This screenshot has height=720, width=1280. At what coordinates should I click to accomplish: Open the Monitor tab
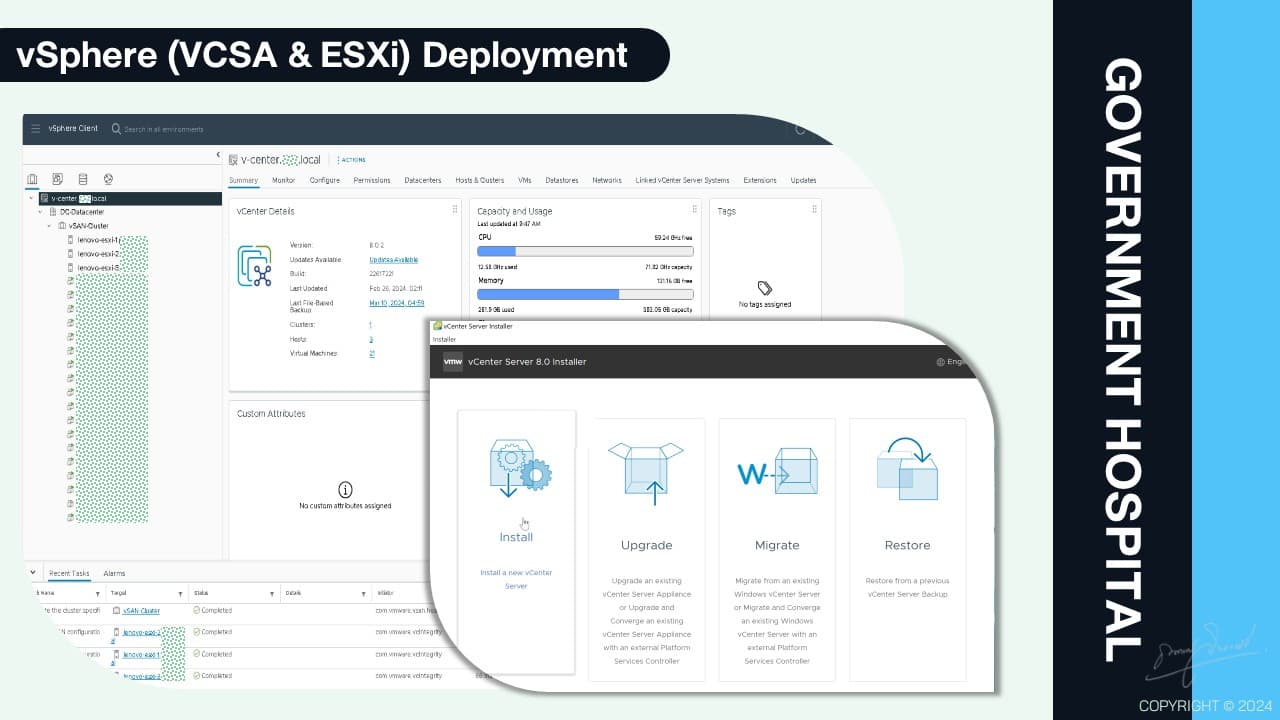(x=284, y=181)
